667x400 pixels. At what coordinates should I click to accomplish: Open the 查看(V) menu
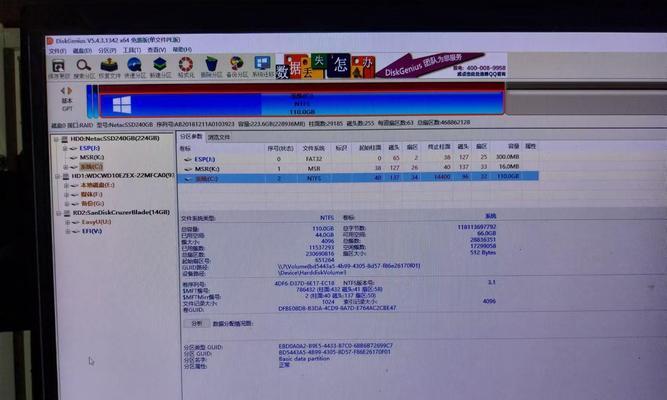tap(157, 50)
